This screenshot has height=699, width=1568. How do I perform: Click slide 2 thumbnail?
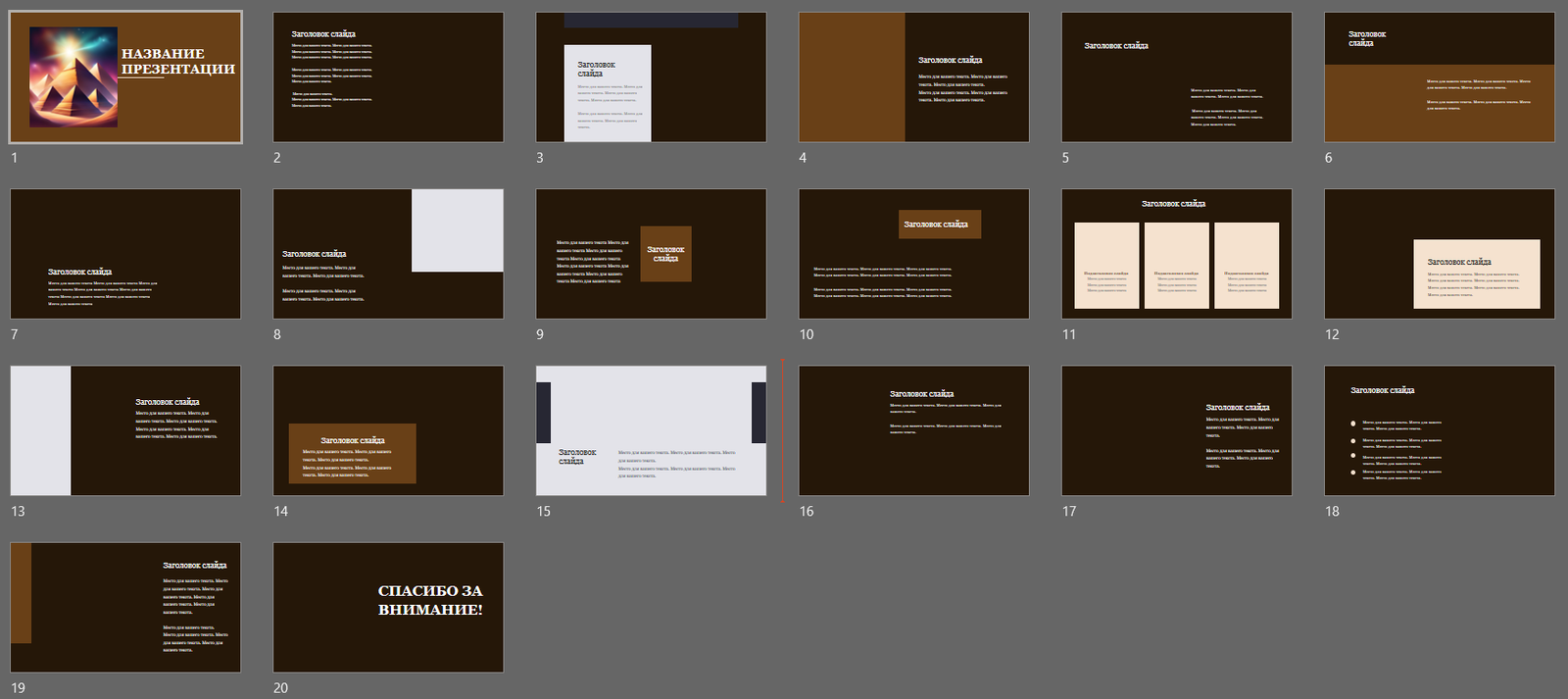click(388, 77)
